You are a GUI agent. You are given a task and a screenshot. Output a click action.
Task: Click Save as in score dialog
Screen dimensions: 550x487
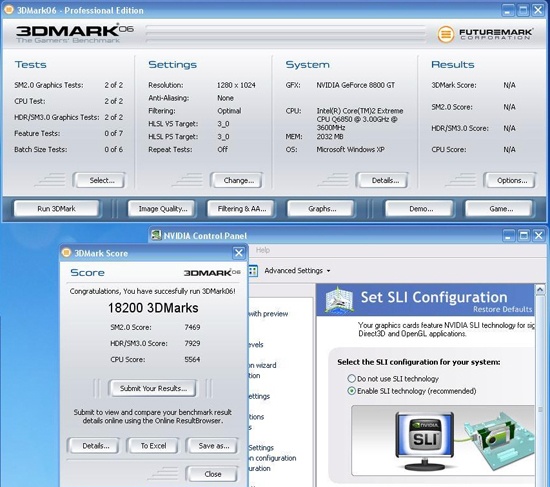214,446
